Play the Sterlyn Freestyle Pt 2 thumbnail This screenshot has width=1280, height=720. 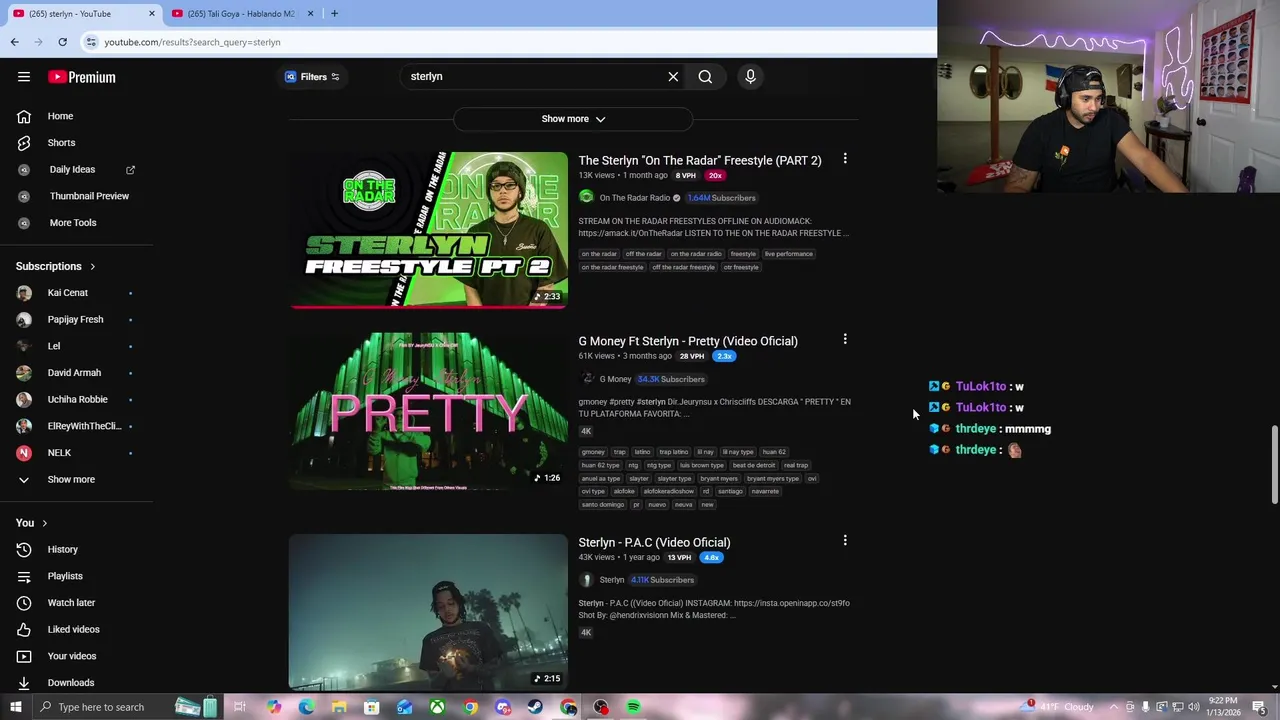(428, 230)
